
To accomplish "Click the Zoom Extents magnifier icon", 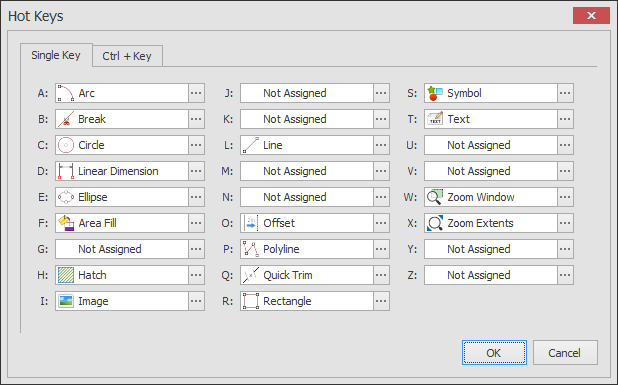I will (x=435, y=223).
